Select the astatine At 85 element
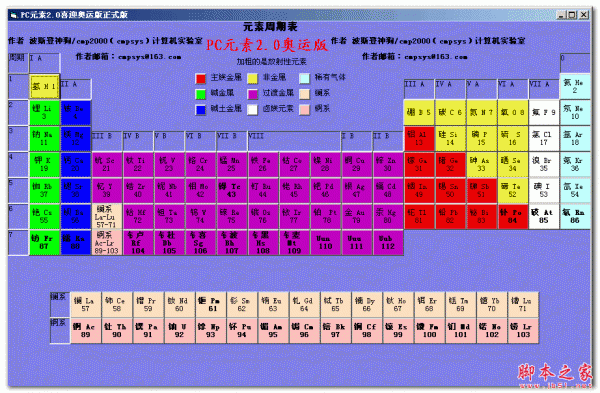600x393 pixels. point(544,217)
